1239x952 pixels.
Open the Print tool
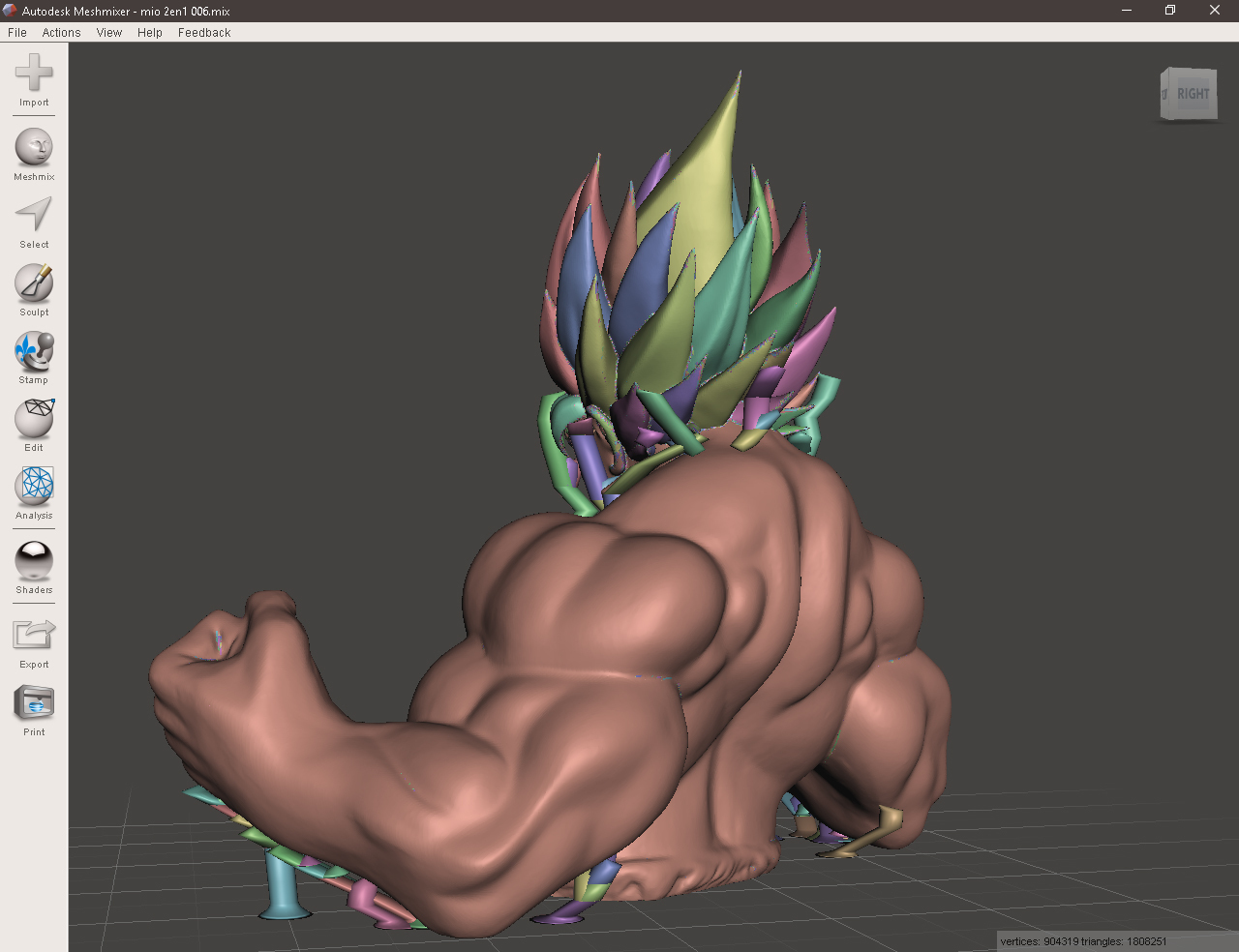click(x=34, y=703)
